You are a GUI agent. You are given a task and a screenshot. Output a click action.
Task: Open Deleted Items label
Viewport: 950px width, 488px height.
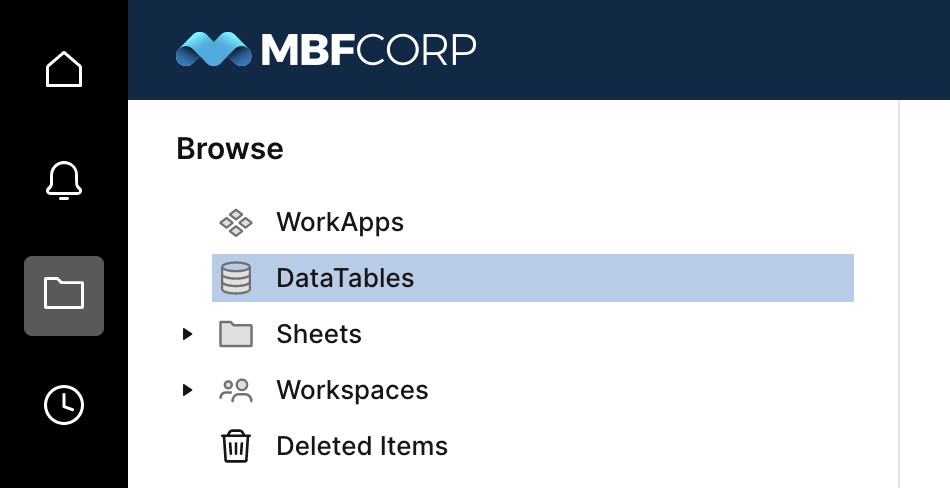point(362,446)
